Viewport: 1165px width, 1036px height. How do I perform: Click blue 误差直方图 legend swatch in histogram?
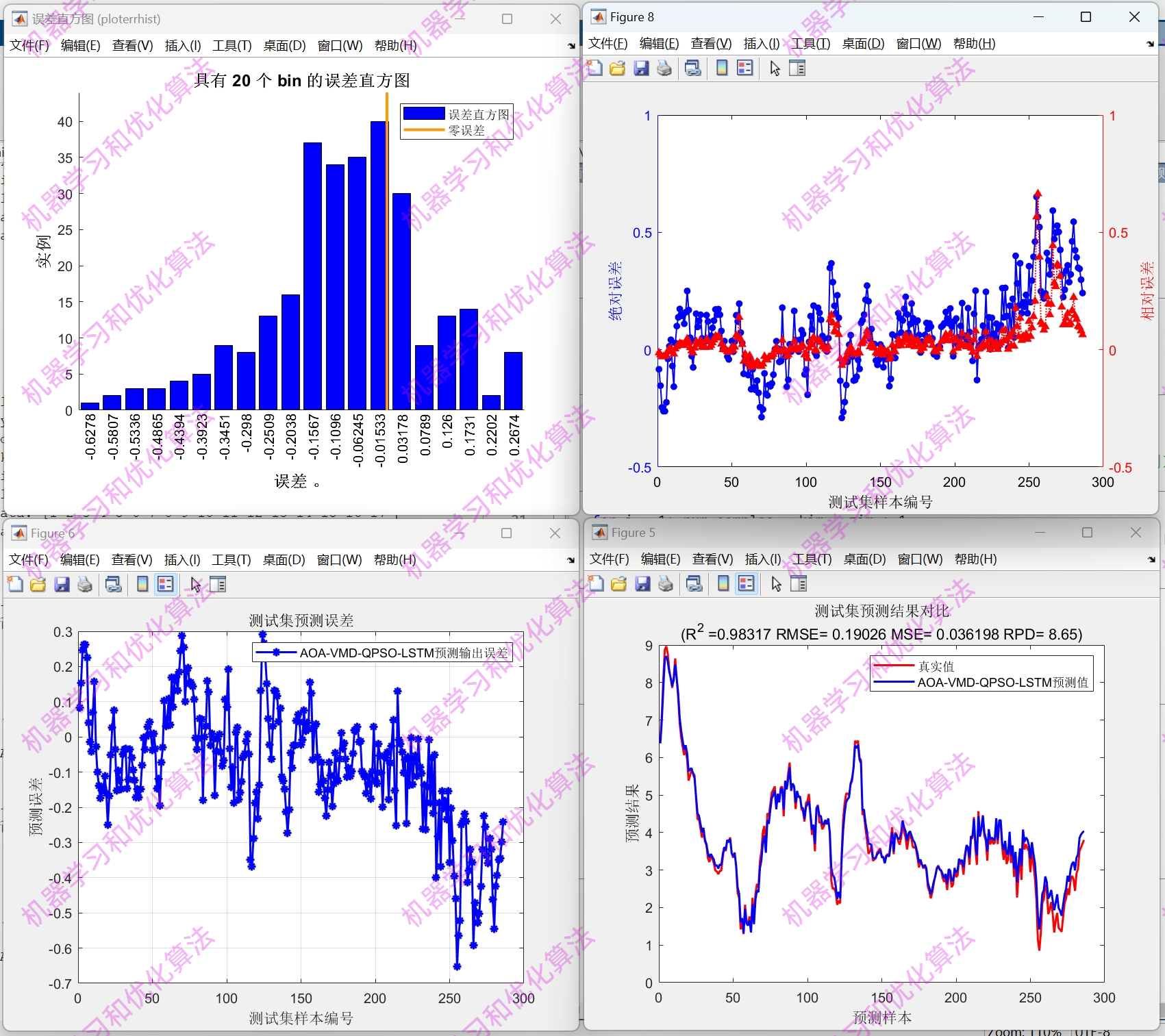(424, 113)
